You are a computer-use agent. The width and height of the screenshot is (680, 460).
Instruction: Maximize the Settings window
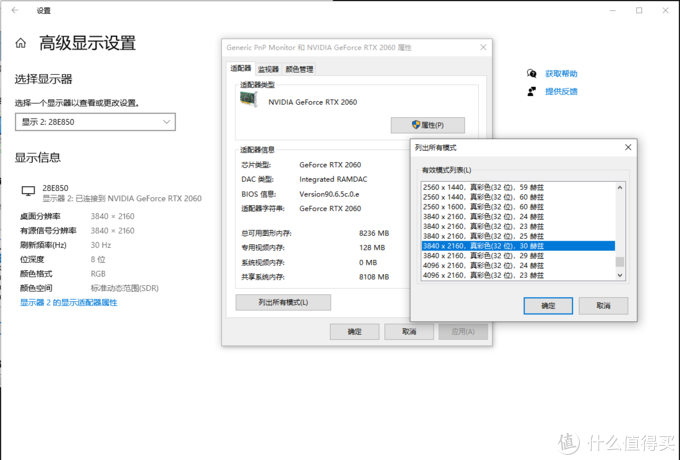click(639, 10)
